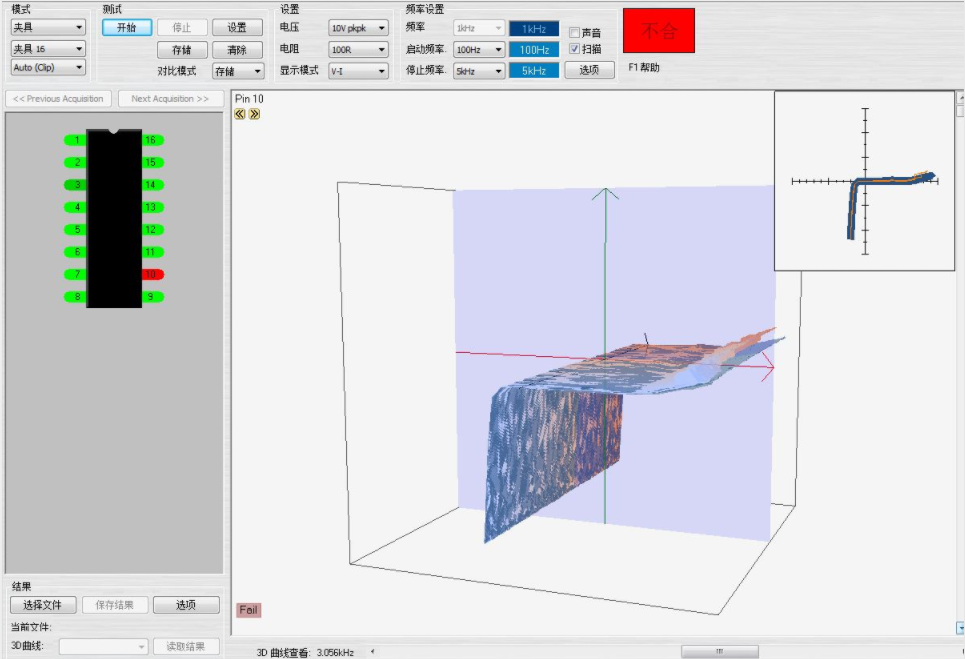Viewport: 965px width, 659px height.
Task: Click the next pin double-arrow icon
Action: 254,114
